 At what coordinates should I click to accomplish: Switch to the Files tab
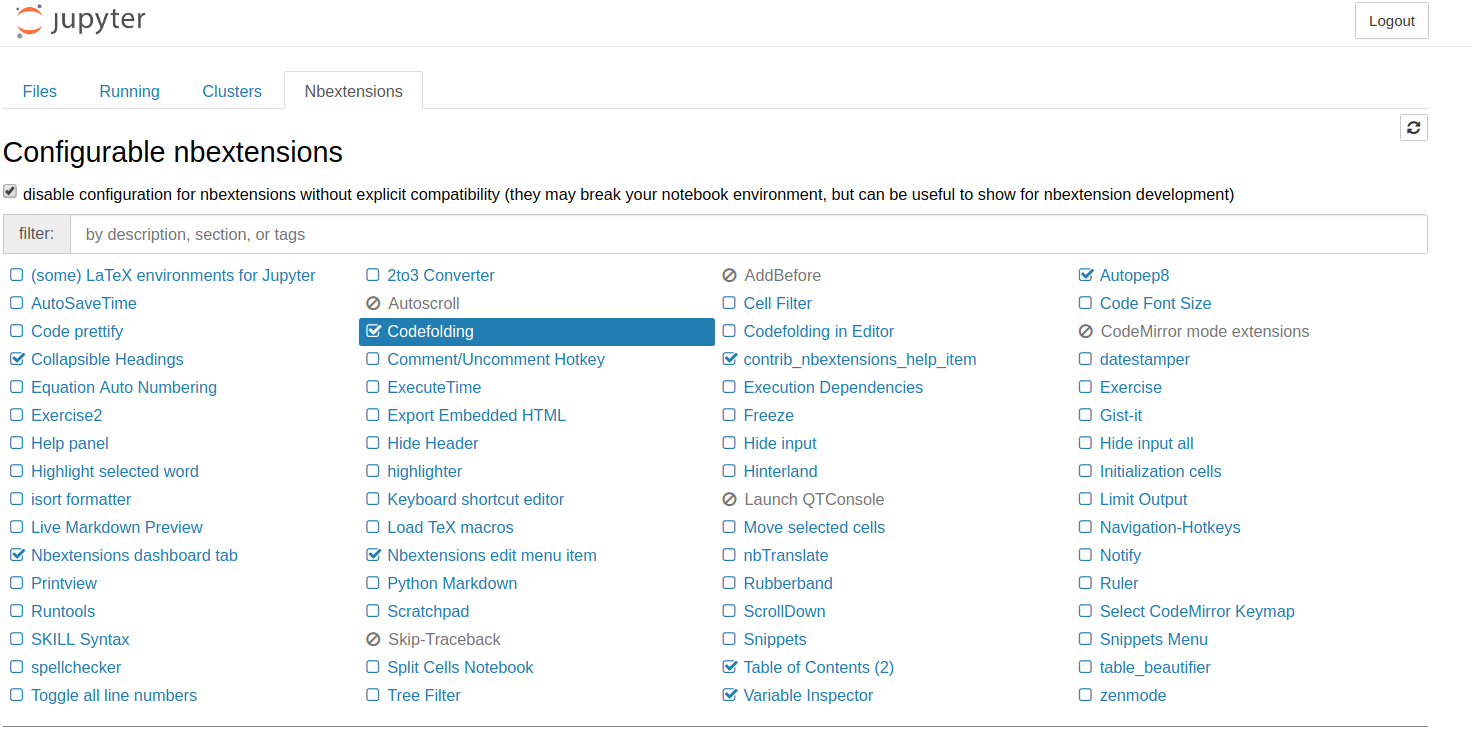[40, 91]
